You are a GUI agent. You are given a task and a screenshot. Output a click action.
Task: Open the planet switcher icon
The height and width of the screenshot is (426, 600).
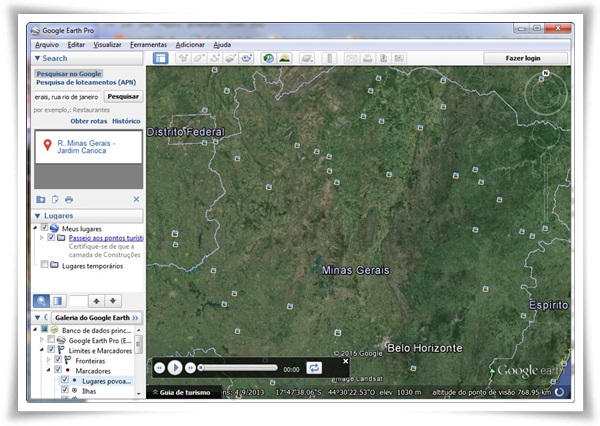tap(307, 58)
